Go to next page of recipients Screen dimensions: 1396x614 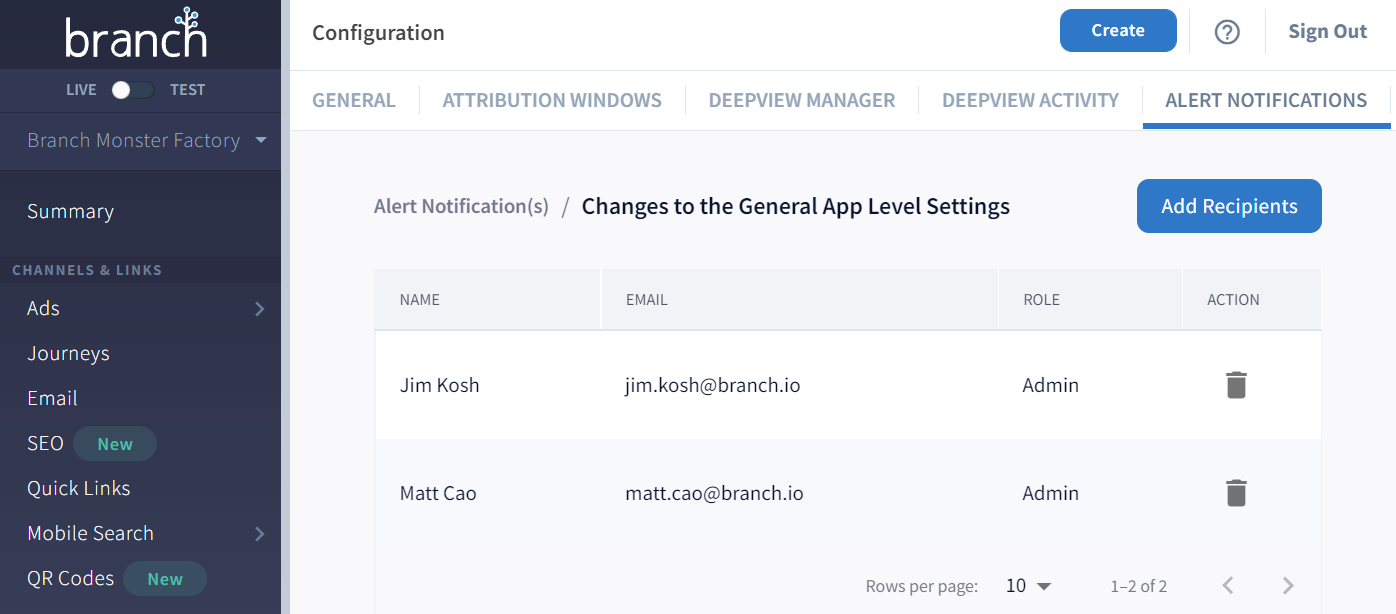1288,586
